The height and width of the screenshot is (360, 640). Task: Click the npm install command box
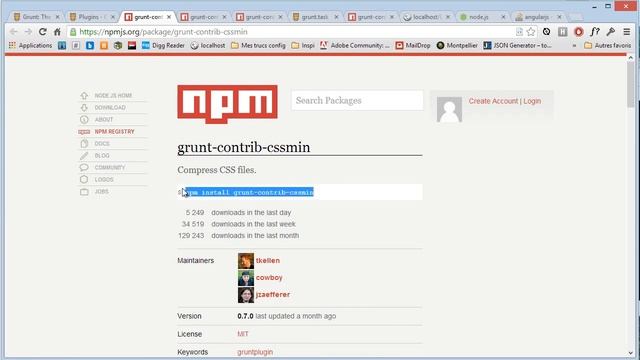(300, 192)
